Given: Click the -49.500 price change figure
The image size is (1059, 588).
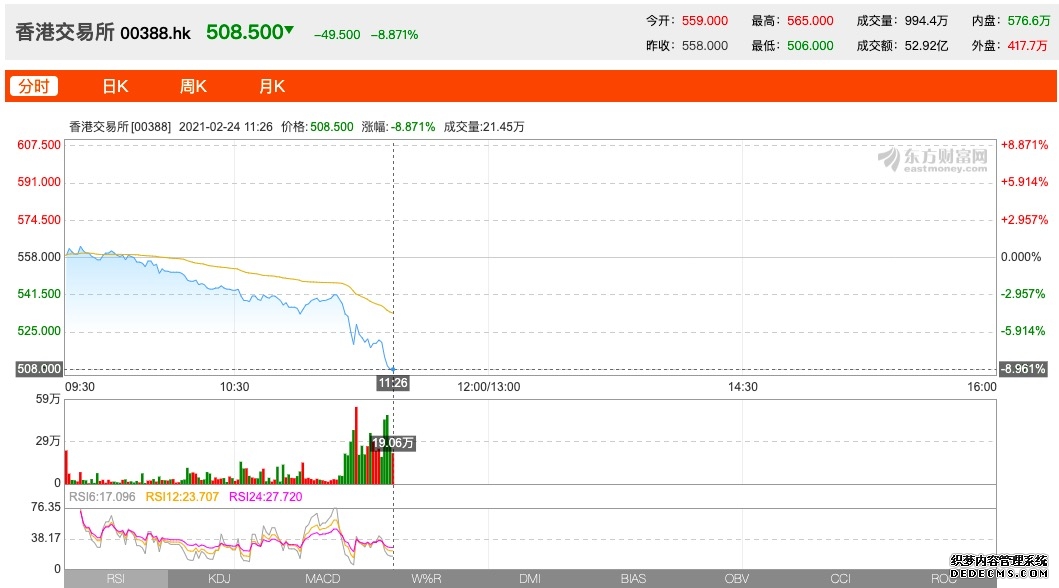Looking at the screenshot, I should (337, 34).
